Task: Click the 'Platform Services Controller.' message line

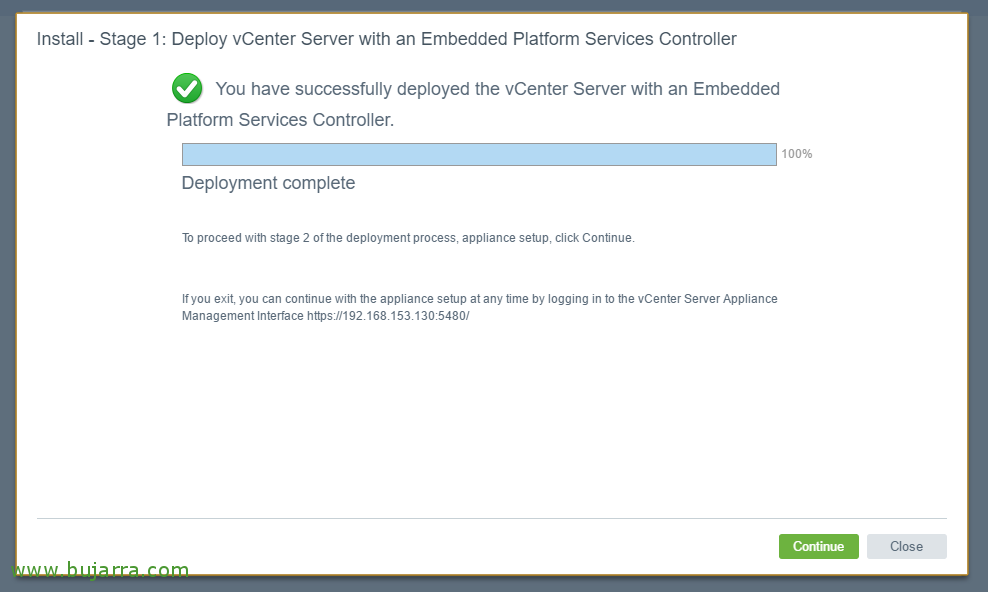Action: [280, 120]
